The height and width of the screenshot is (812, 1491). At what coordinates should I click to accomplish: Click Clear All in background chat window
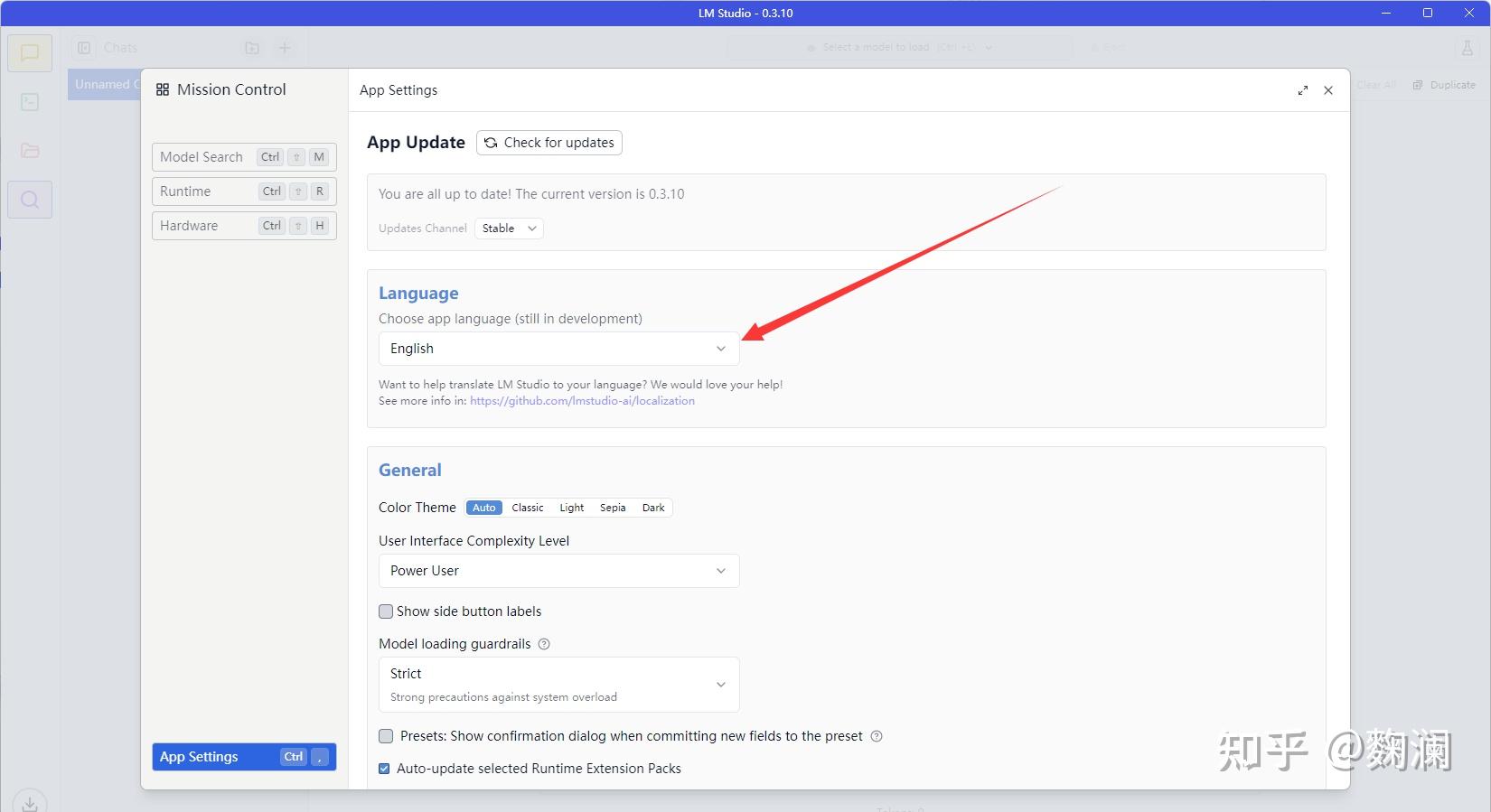point(1376,85)
